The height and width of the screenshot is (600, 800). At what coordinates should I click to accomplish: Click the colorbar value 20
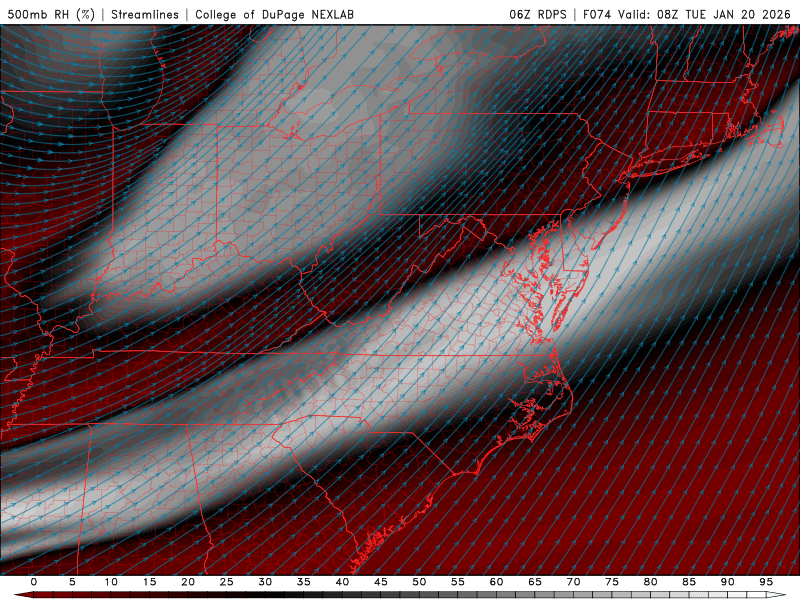coord(188,582)
